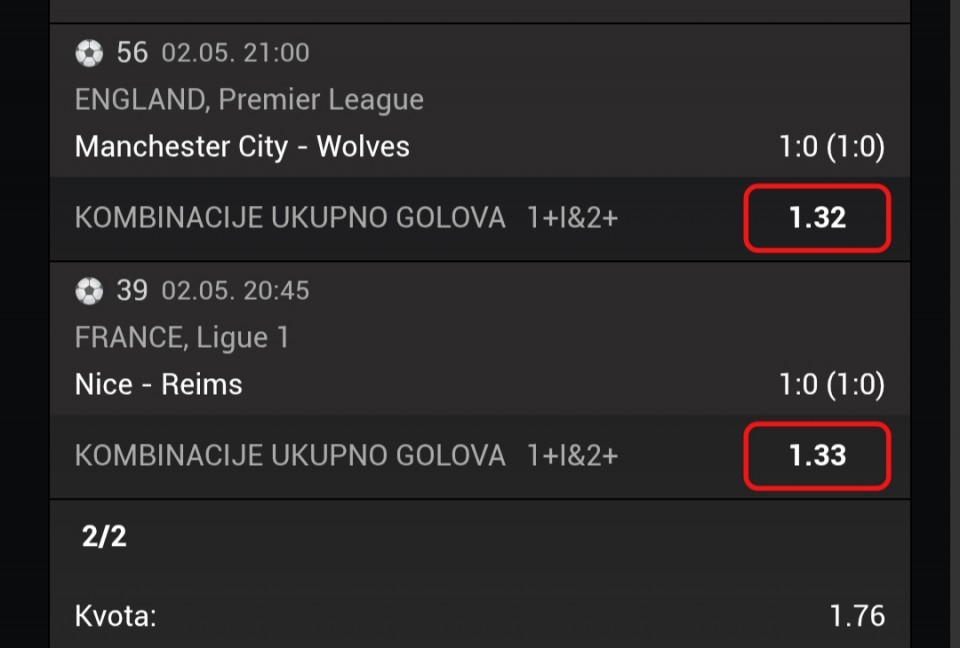Click the Manchester City score 1:0 (1:0)
The height and width of the screenshot is (648, 960).
(831, 147)
